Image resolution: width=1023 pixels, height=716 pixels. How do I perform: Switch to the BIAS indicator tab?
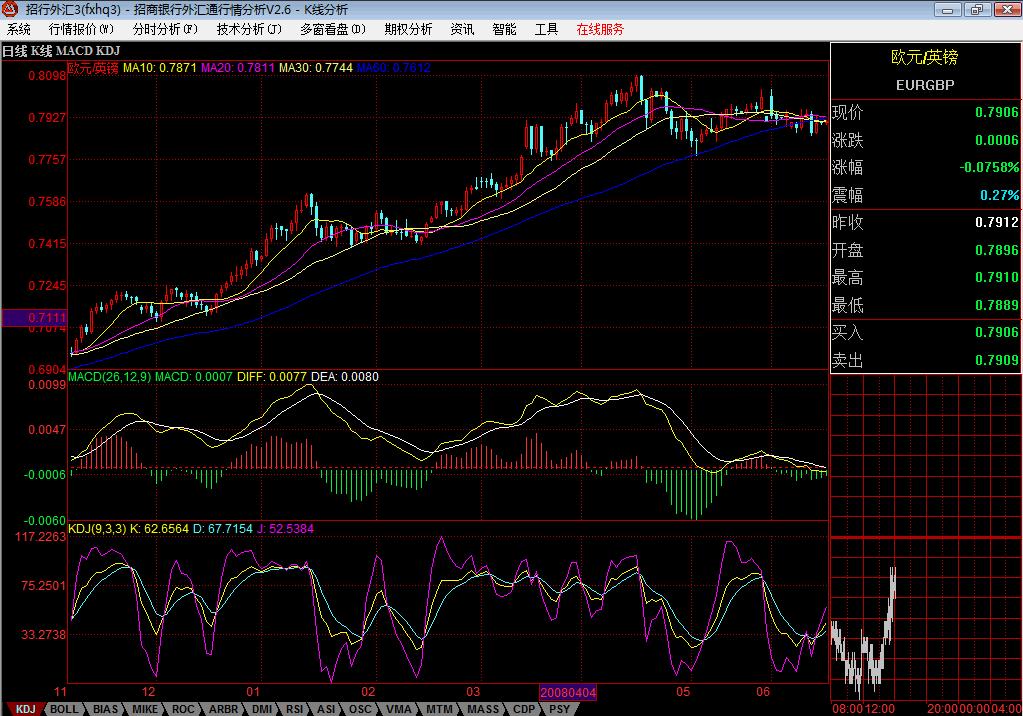click(x=105, y=709)
